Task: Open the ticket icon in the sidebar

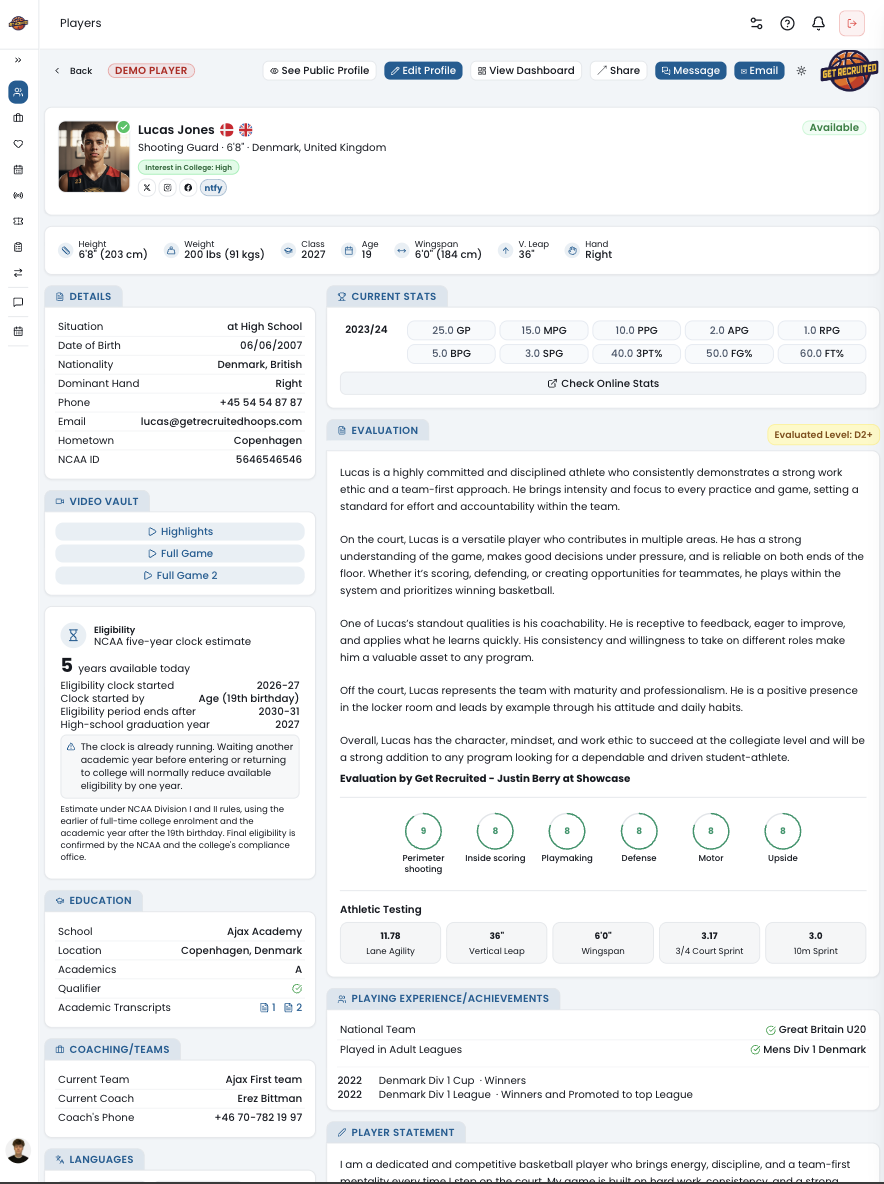Action: [18, 221]
